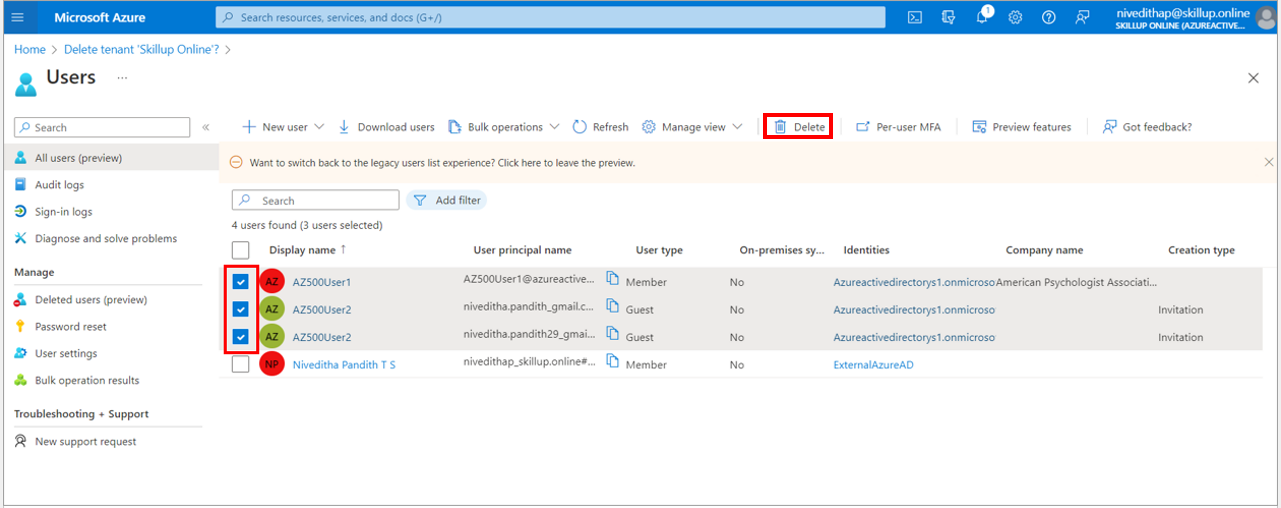Toggle the select-all header checkbox
The width and height of the screenshot is (1281, 508).
tap(241, 250)
